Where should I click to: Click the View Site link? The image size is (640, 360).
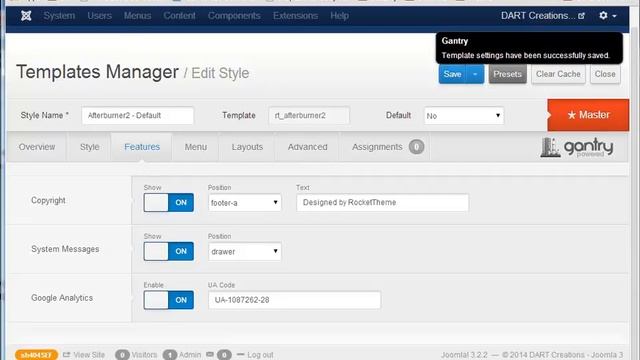(x=89, y=355)
